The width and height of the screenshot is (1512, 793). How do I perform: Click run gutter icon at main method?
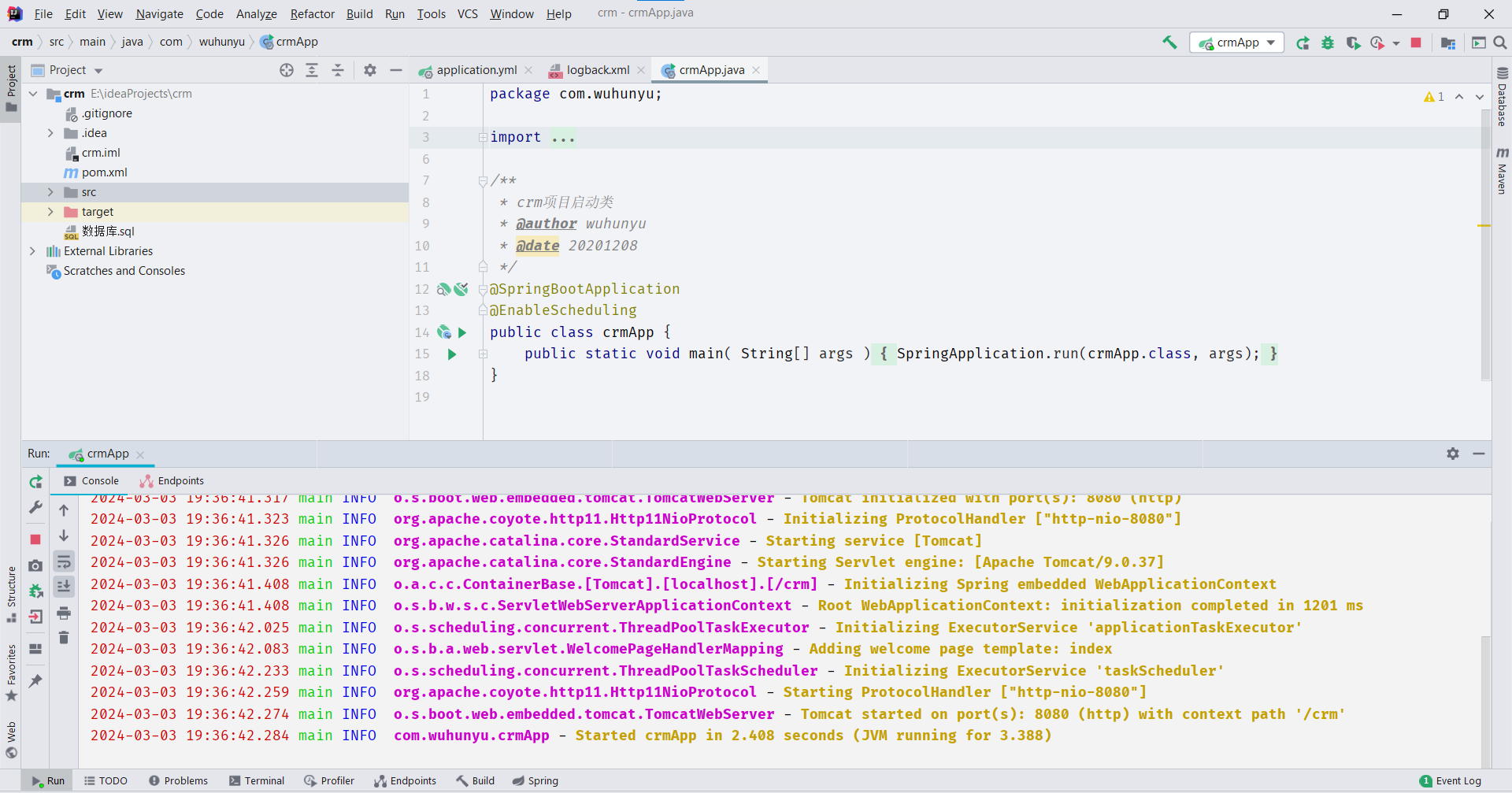point(452,354)
